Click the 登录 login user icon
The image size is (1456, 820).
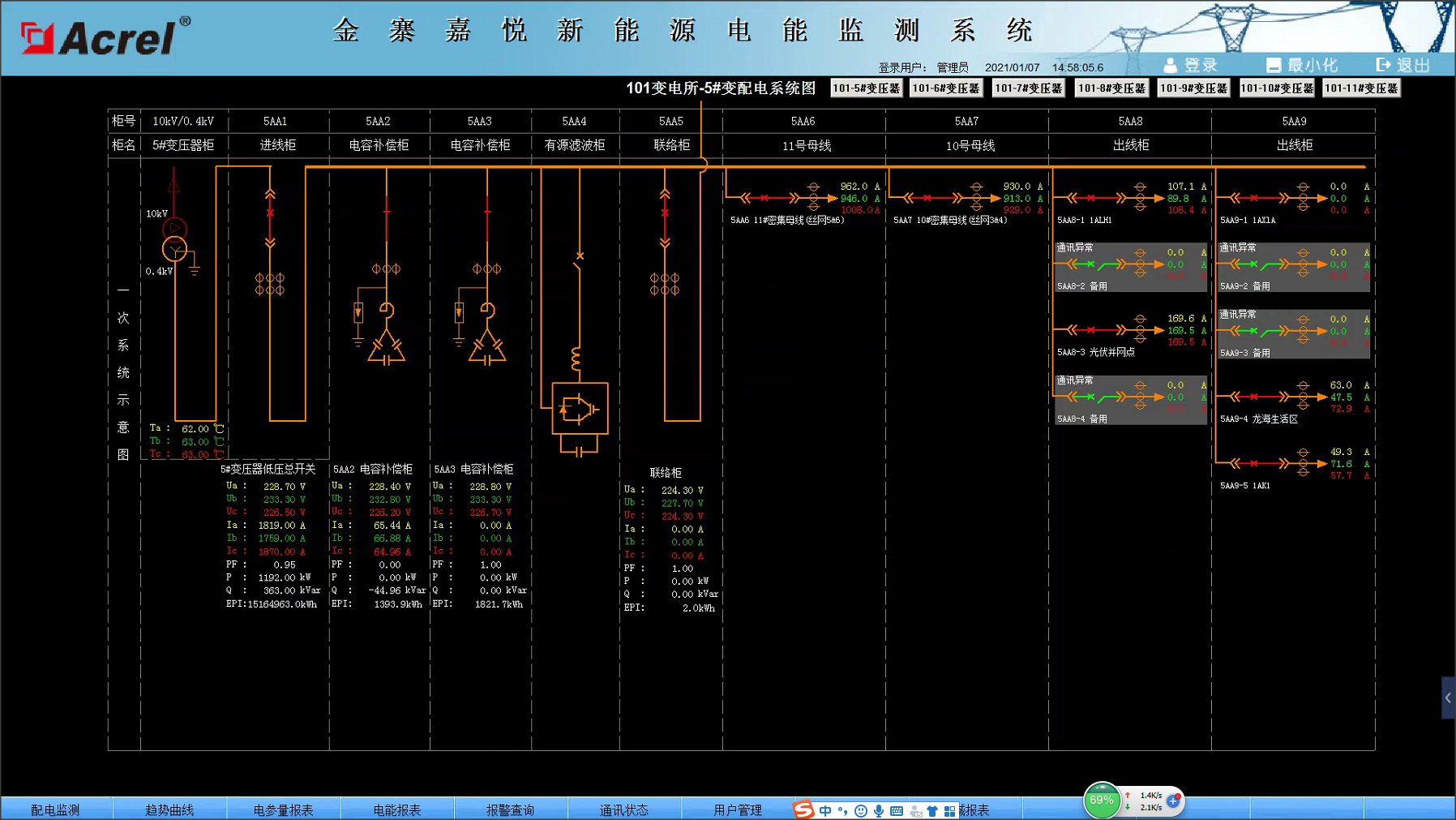[x=1170, y=65]
